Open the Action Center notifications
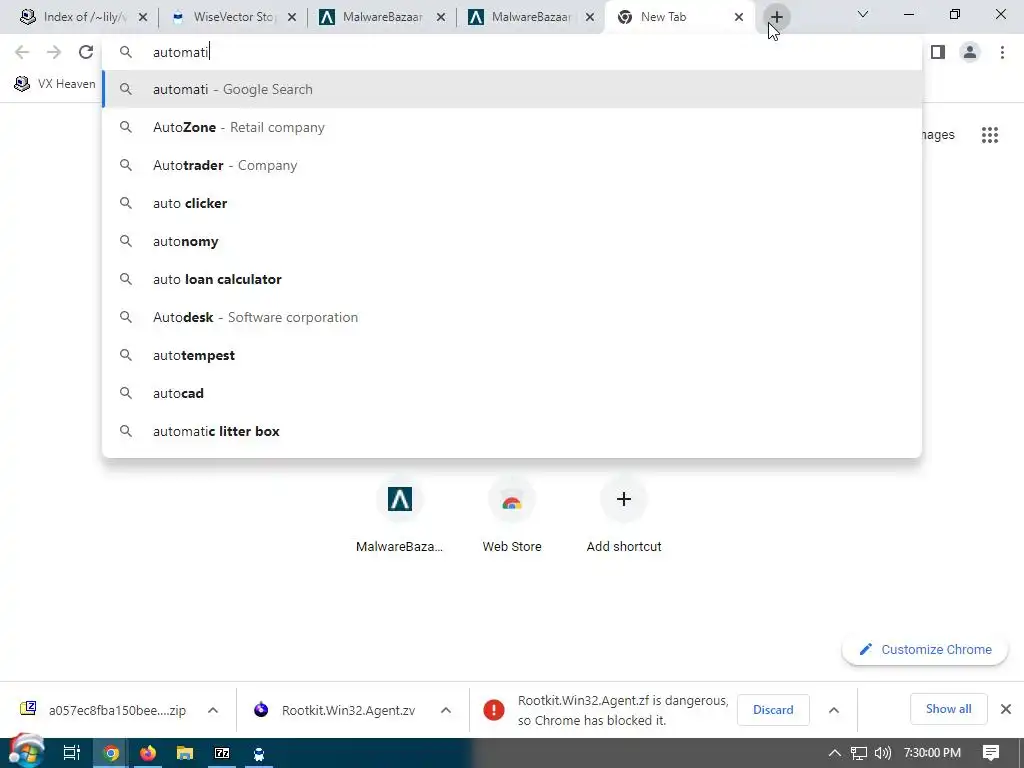The width and height of the screenshot is (1024, 768). (x=991, y=753)
